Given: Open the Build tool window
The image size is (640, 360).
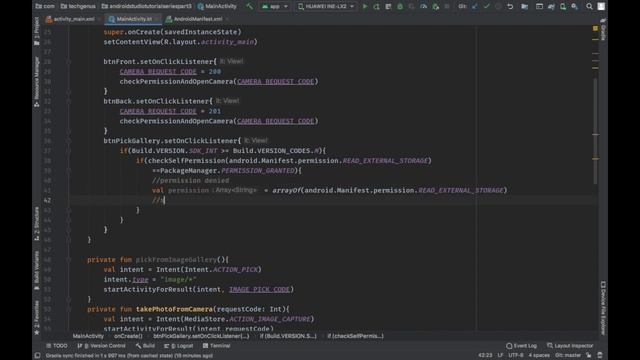Looking at the screenshot, I should click(145, 346).
